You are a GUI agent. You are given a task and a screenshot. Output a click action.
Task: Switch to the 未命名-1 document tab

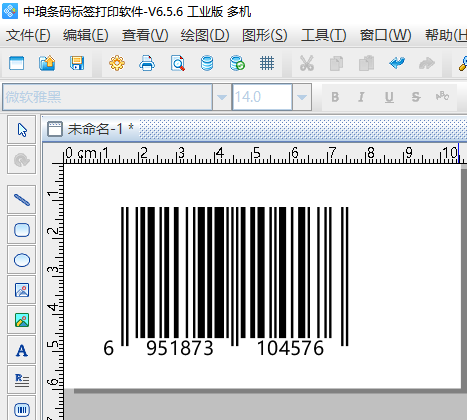91,129
